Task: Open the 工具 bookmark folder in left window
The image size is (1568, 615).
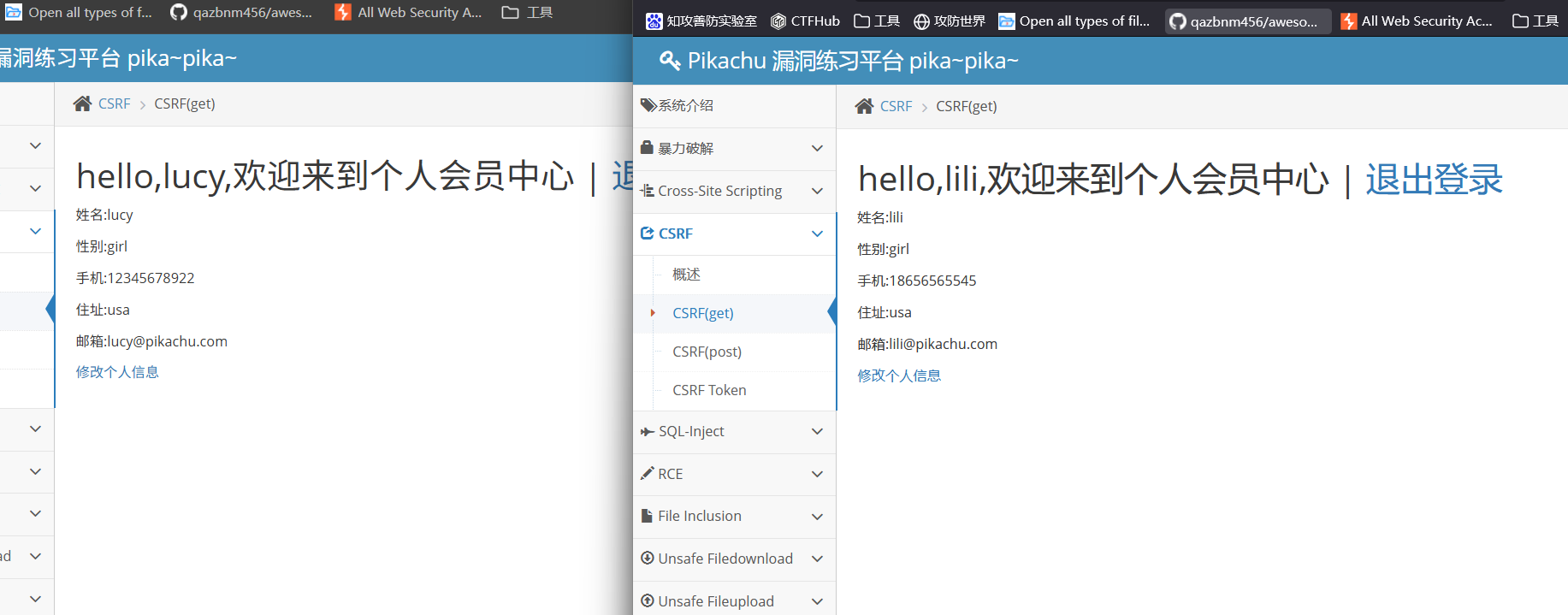Action: click(x=527, y=12)
